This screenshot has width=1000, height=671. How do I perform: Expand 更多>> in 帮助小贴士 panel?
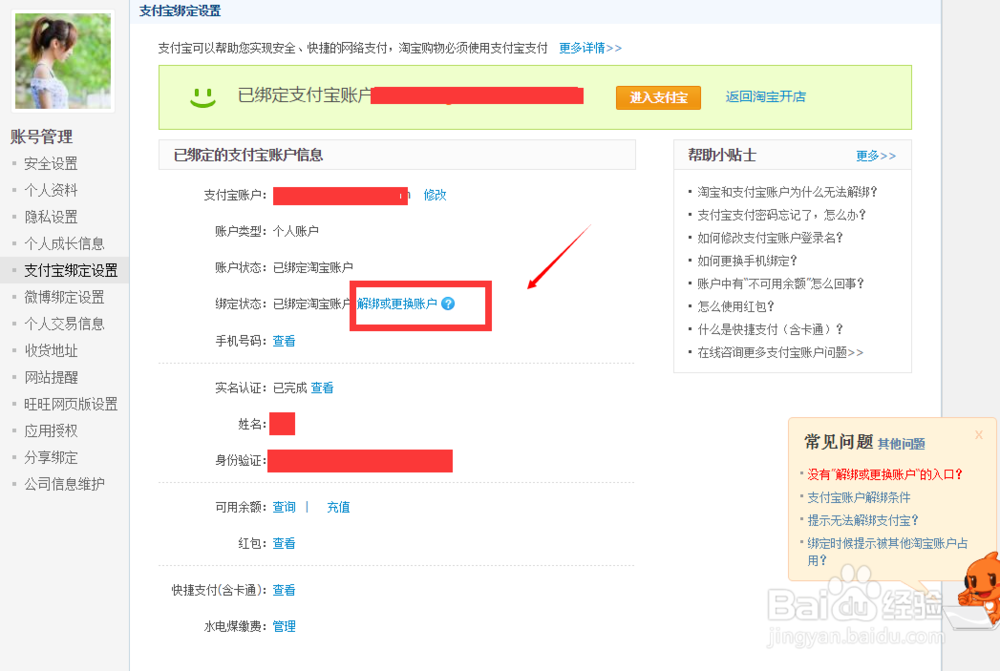877,154
